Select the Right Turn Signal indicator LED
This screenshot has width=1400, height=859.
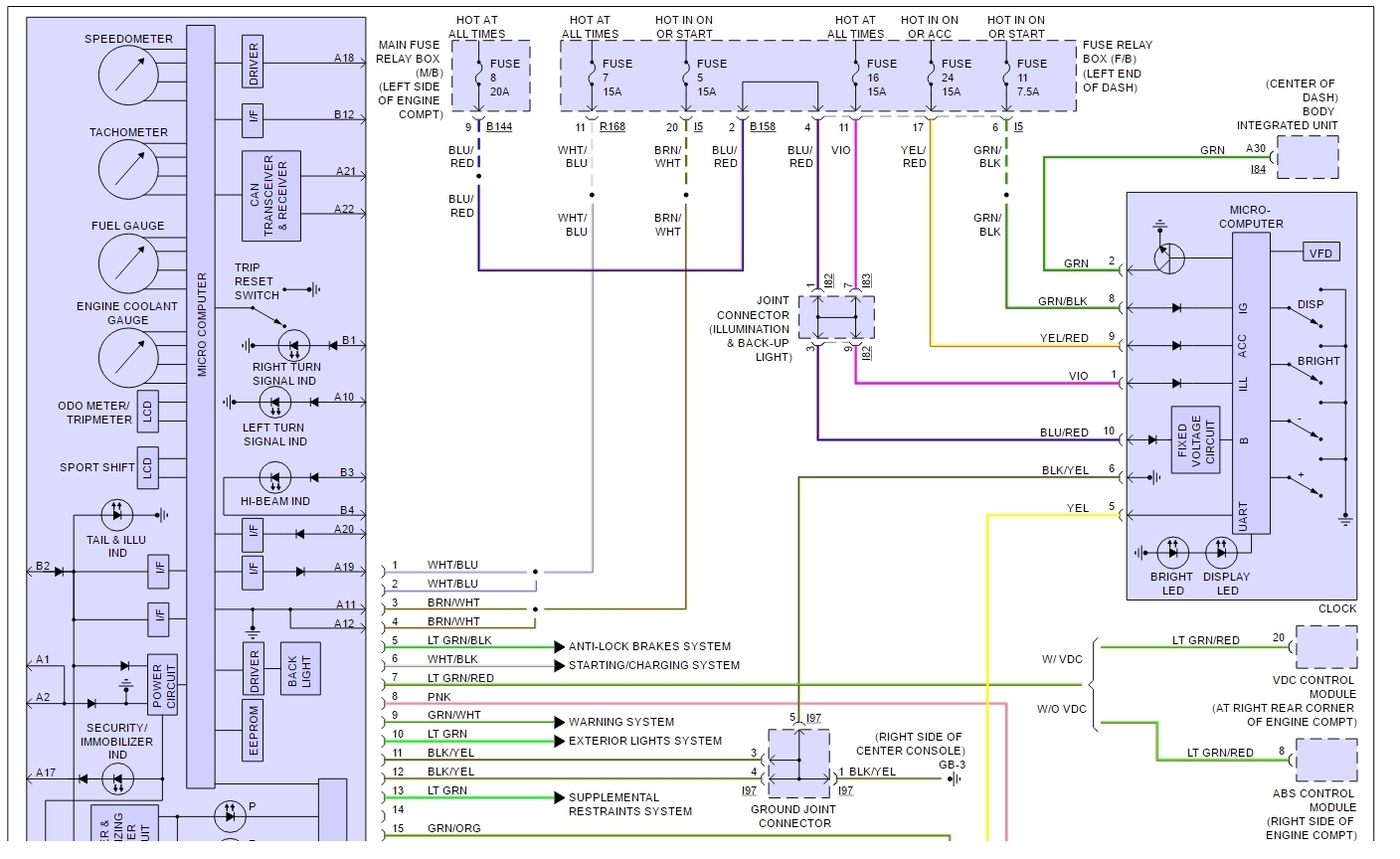[x=293, y=345]
